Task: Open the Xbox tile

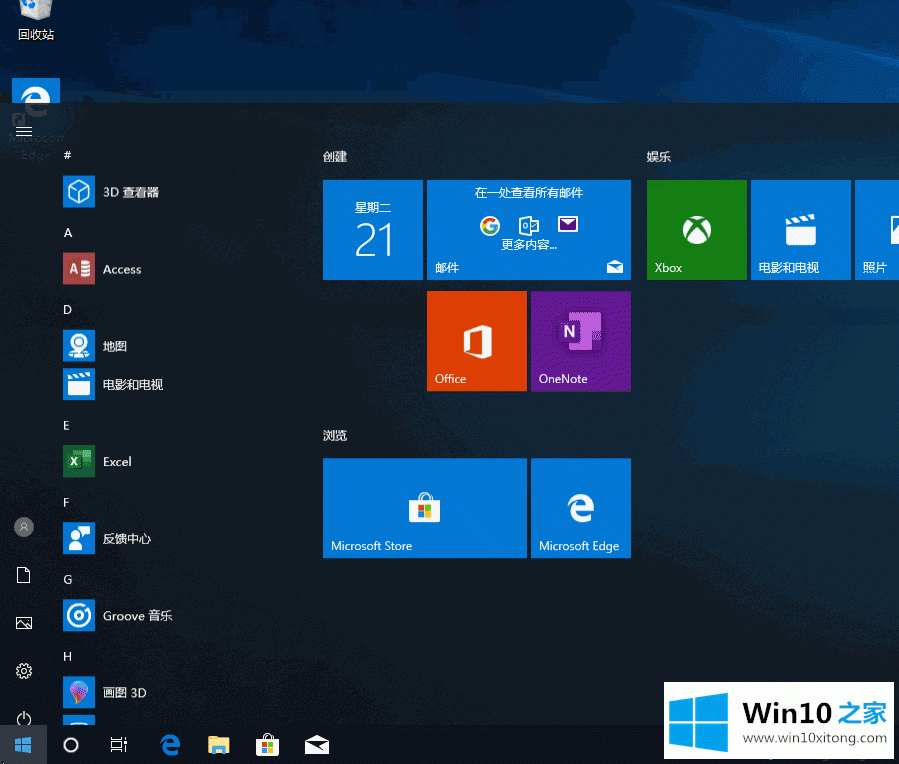Action: click(x=697, y=230)
